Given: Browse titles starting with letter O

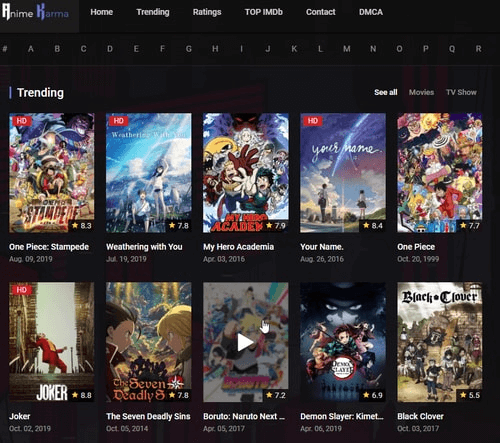Looking at the screenshot, I should [399, 49].
